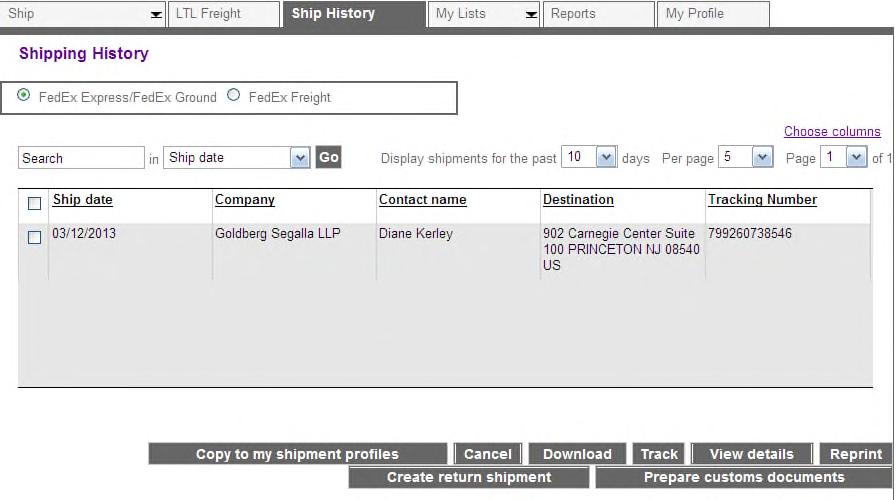
Task: Click the View details button
Action: (752, 454)
